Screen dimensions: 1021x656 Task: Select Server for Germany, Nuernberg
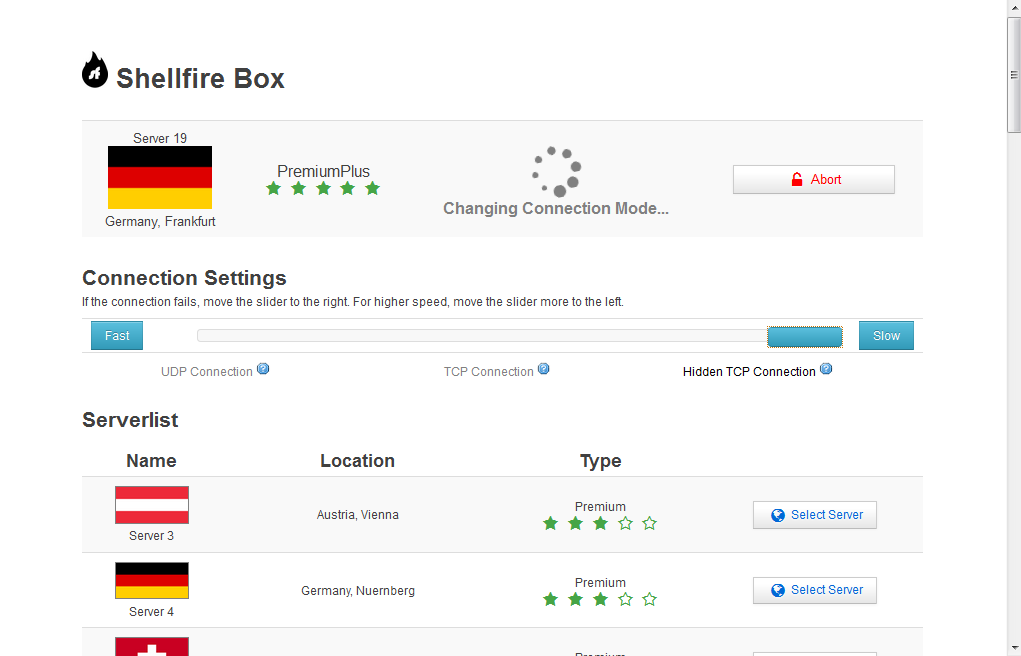(x=815, y=590)
